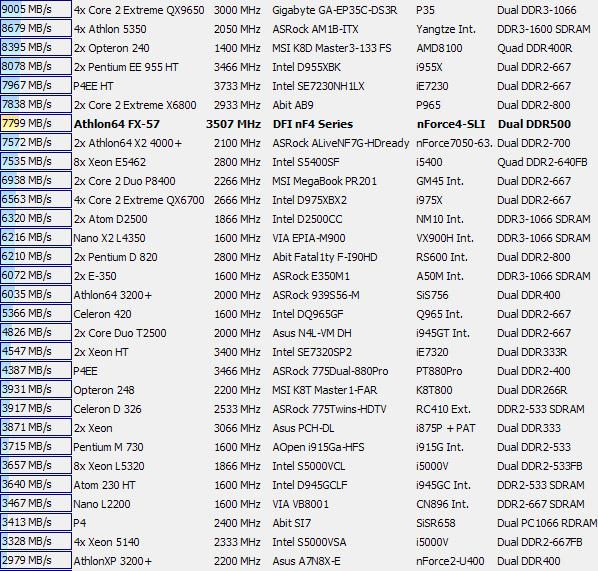Click the Intel D945GCLF motherboard cell
Image resolution: width=598 pixels, height=571 pixels.
pyautogui.click(x=310, y=486)
